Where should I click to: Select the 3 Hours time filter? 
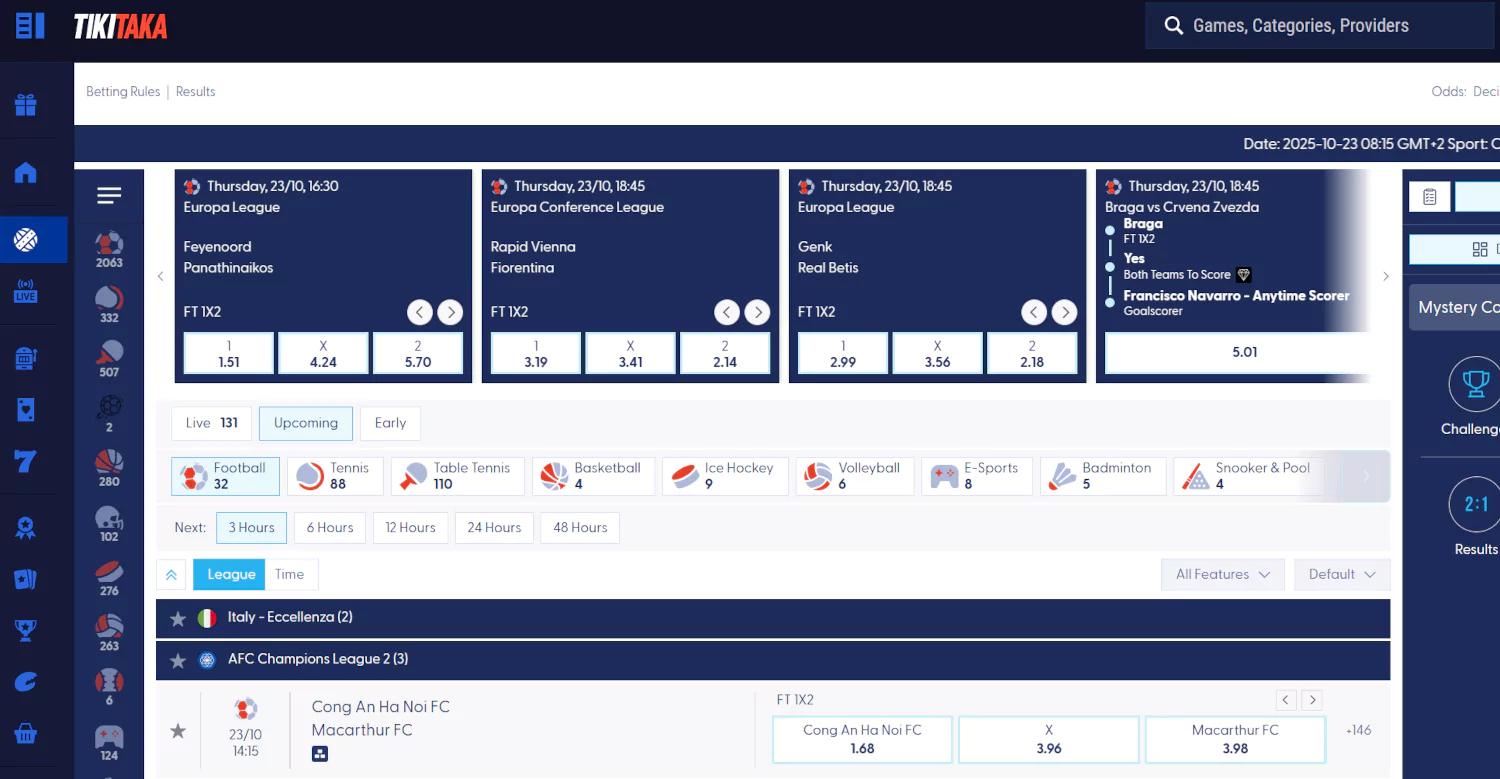(x=251, y=528)
